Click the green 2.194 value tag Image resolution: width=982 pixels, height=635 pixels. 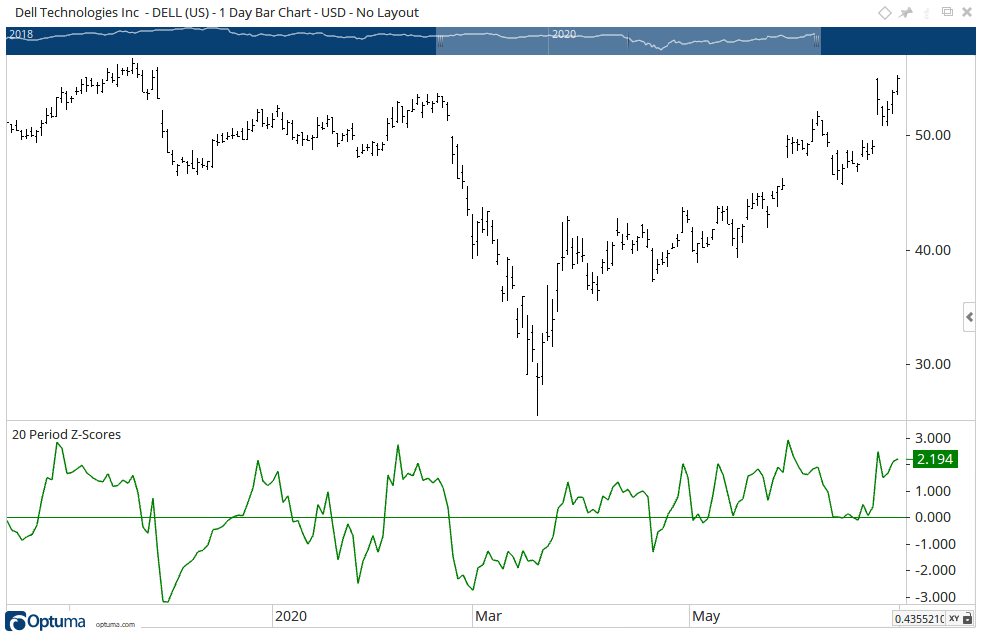click(934, 459)
